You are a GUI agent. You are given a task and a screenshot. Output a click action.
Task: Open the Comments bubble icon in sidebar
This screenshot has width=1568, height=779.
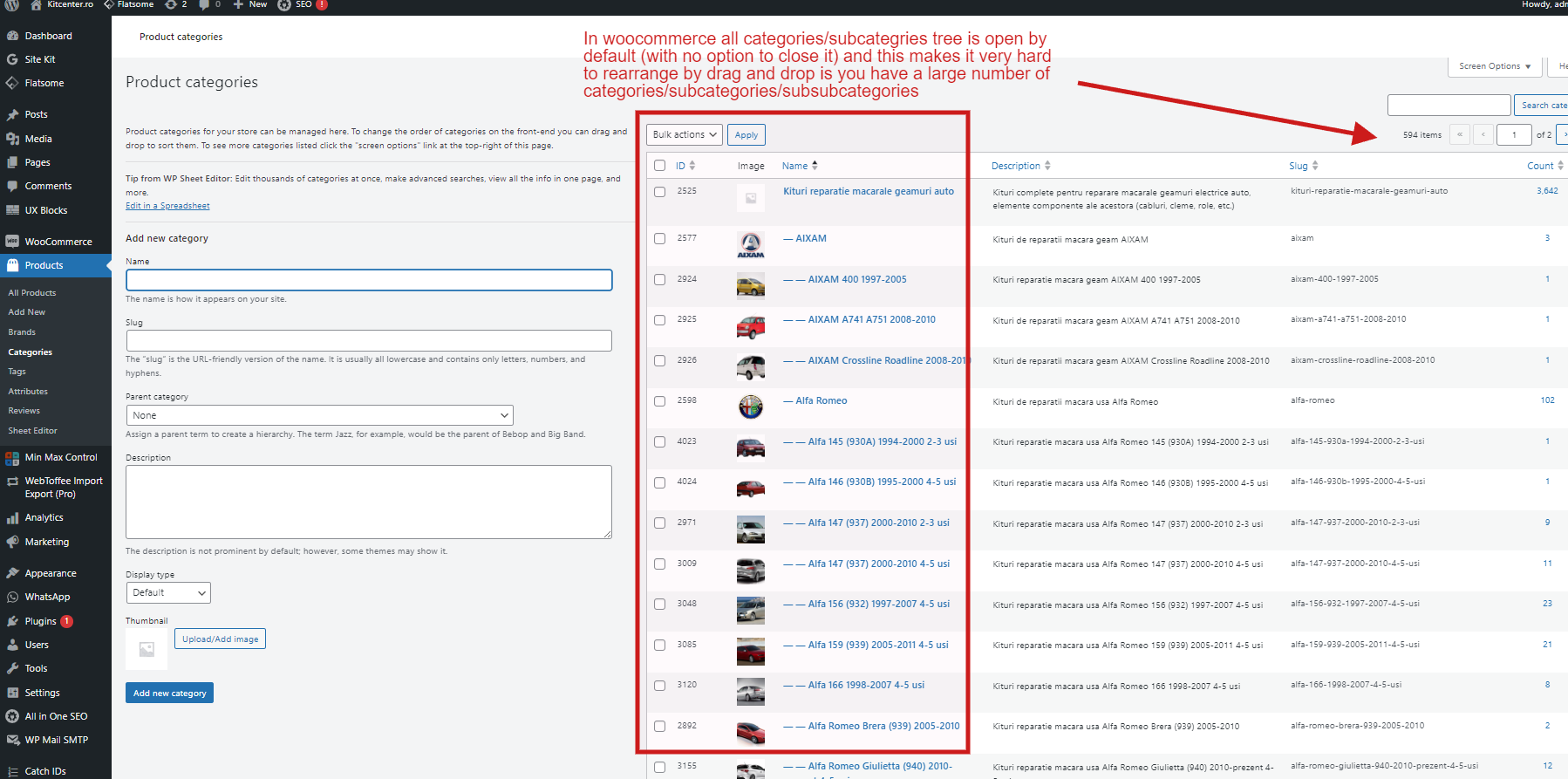pos(12,186)
